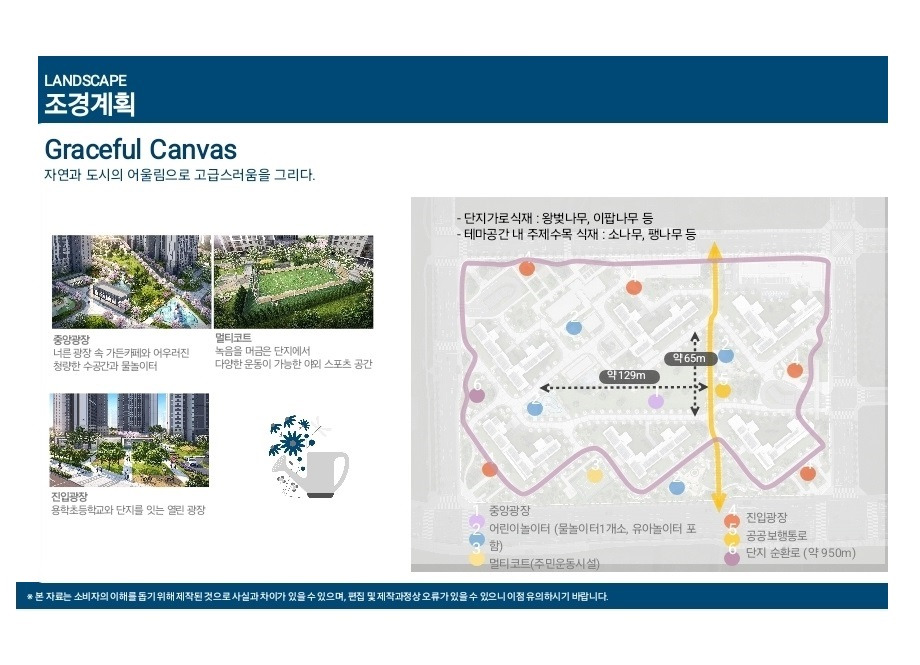Screen dimensions: 920x665
Task: Select the lavender central plaza marker on map
Action: pyautogui.click(x=655, y=401)
